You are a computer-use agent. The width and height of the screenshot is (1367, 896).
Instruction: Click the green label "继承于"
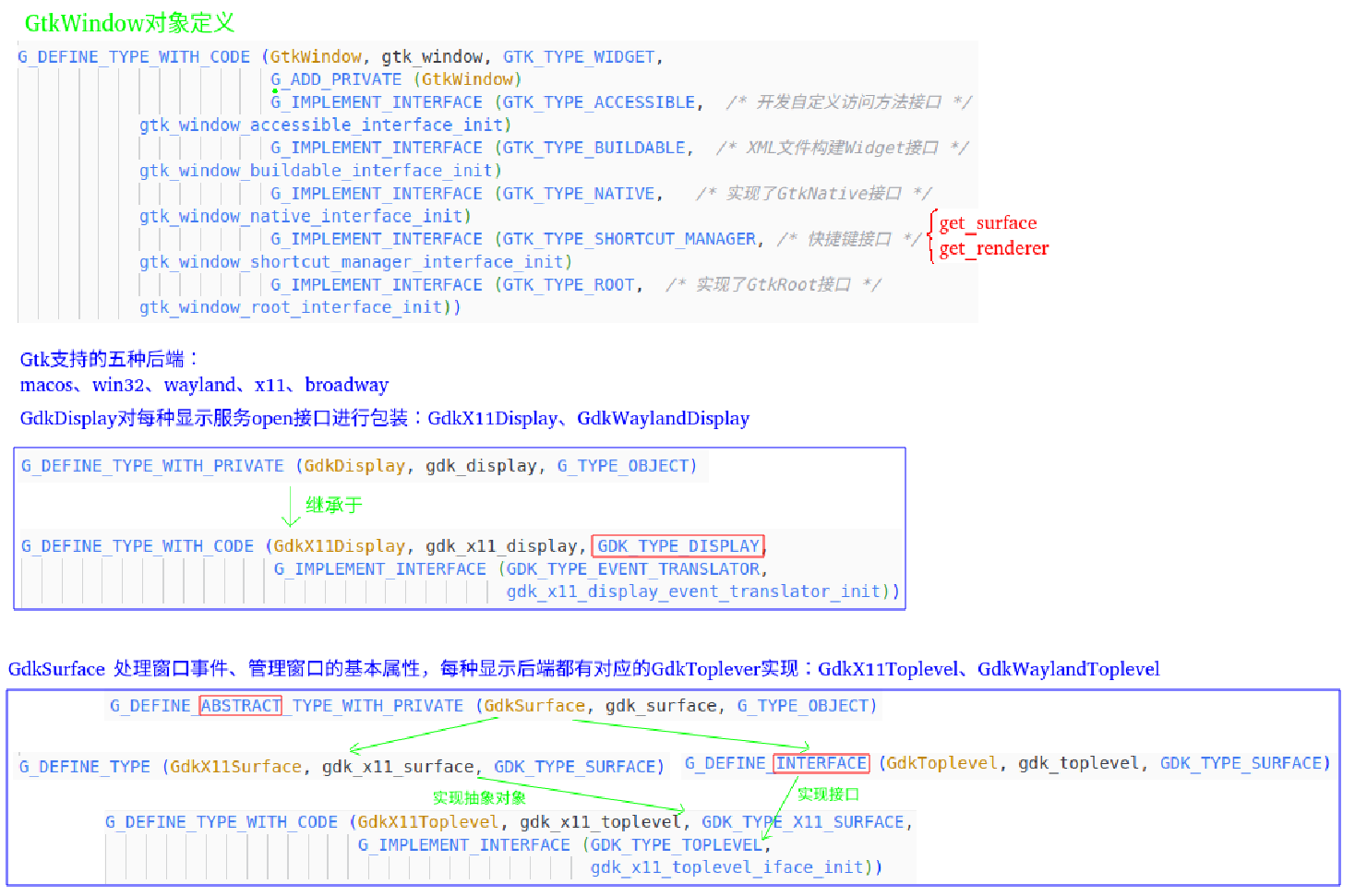pyautogui.click(x=334, y=505)
